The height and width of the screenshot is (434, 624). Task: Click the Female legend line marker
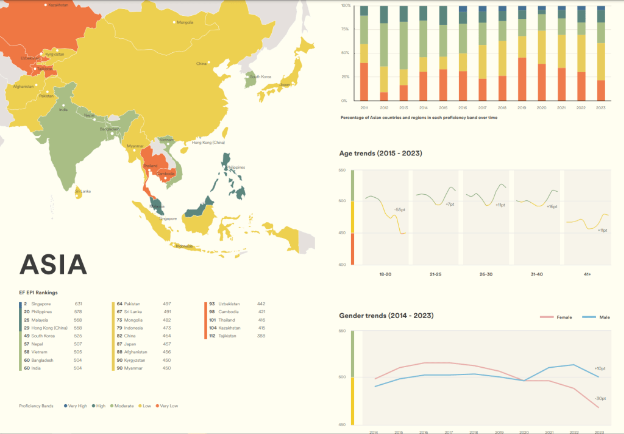pos(547,317)
